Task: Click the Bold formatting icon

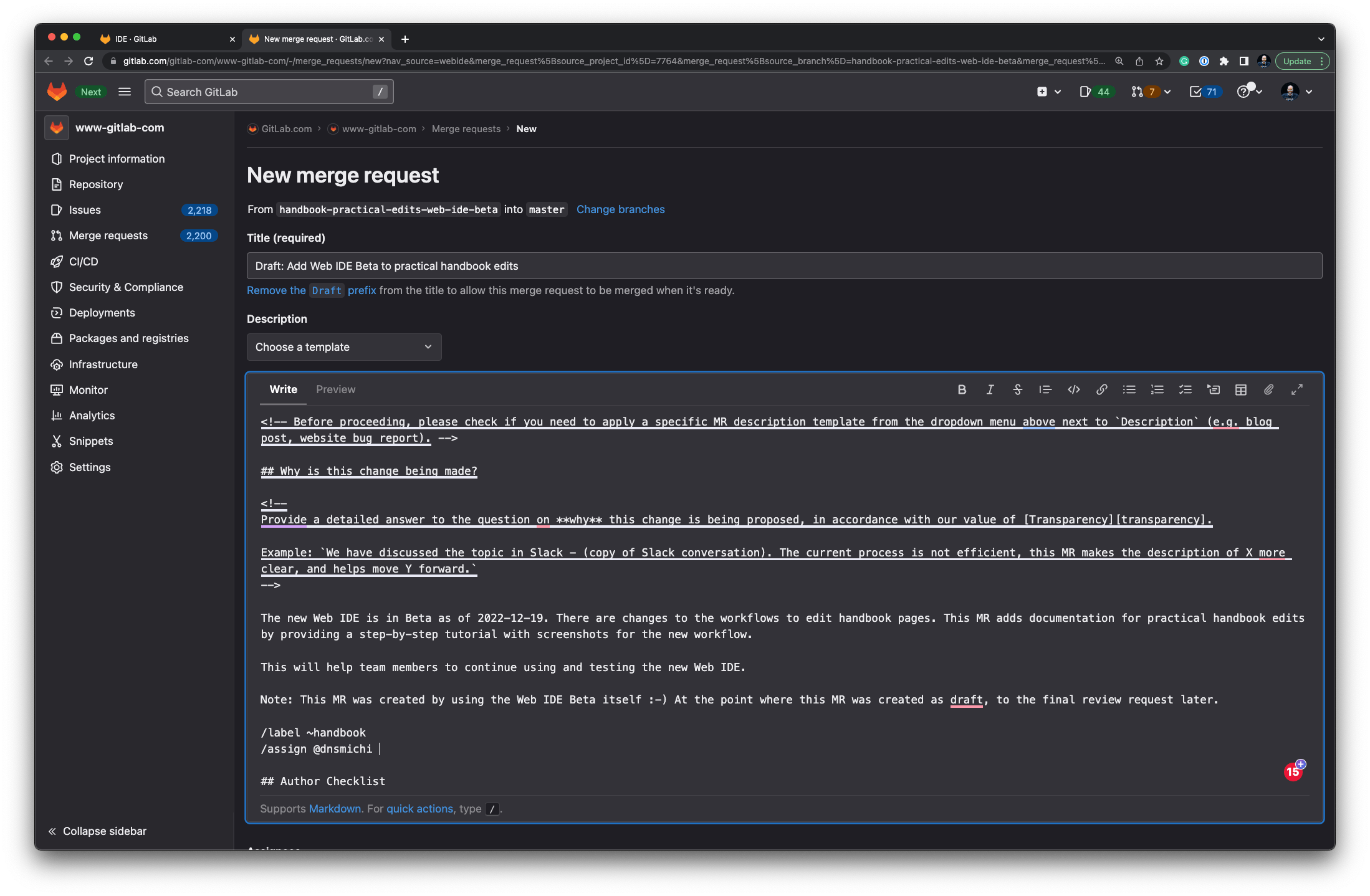Action: point(960,389)
